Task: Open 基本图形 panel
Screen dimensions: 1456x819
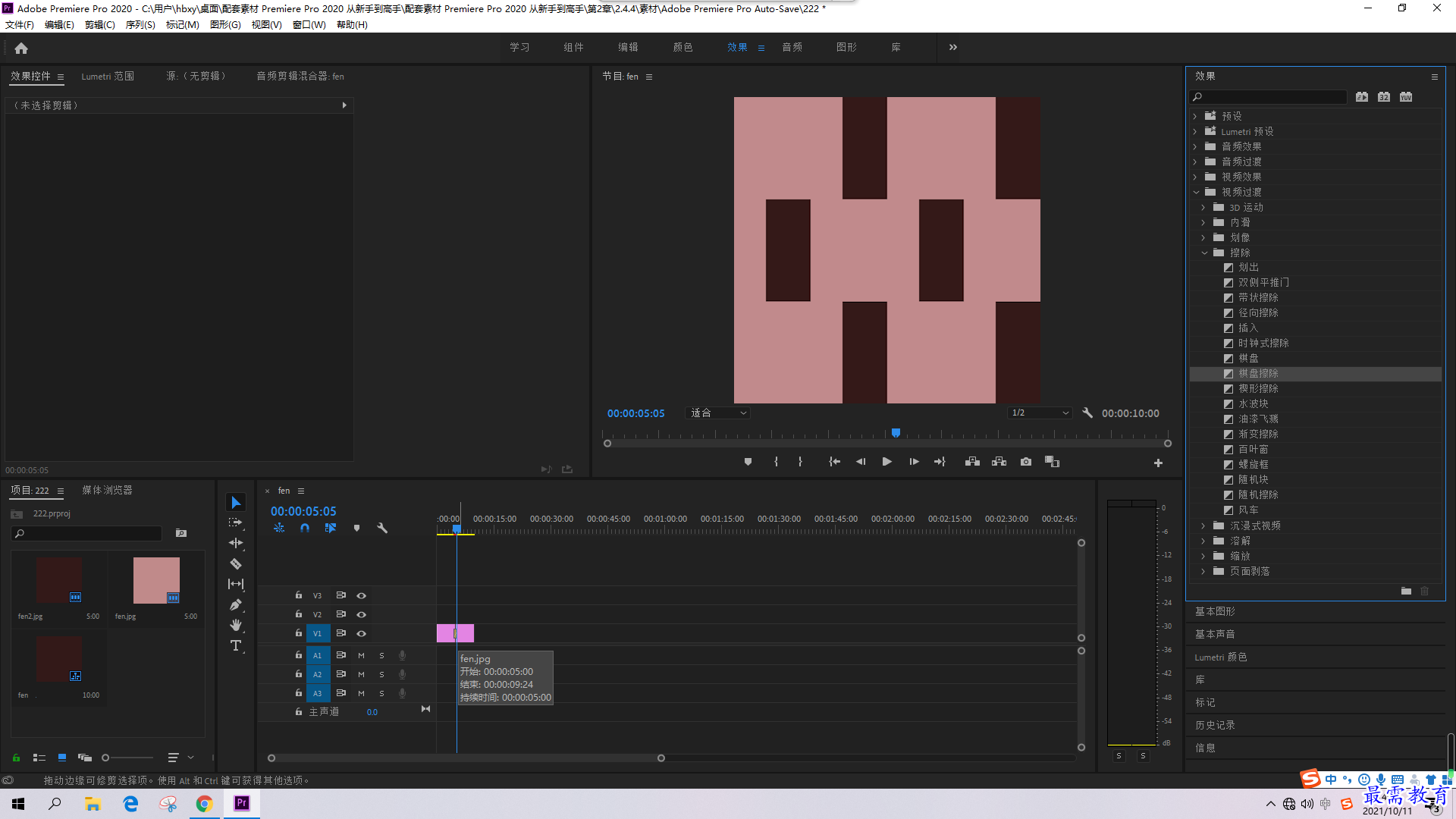Action: click(x=1215, y=611)
